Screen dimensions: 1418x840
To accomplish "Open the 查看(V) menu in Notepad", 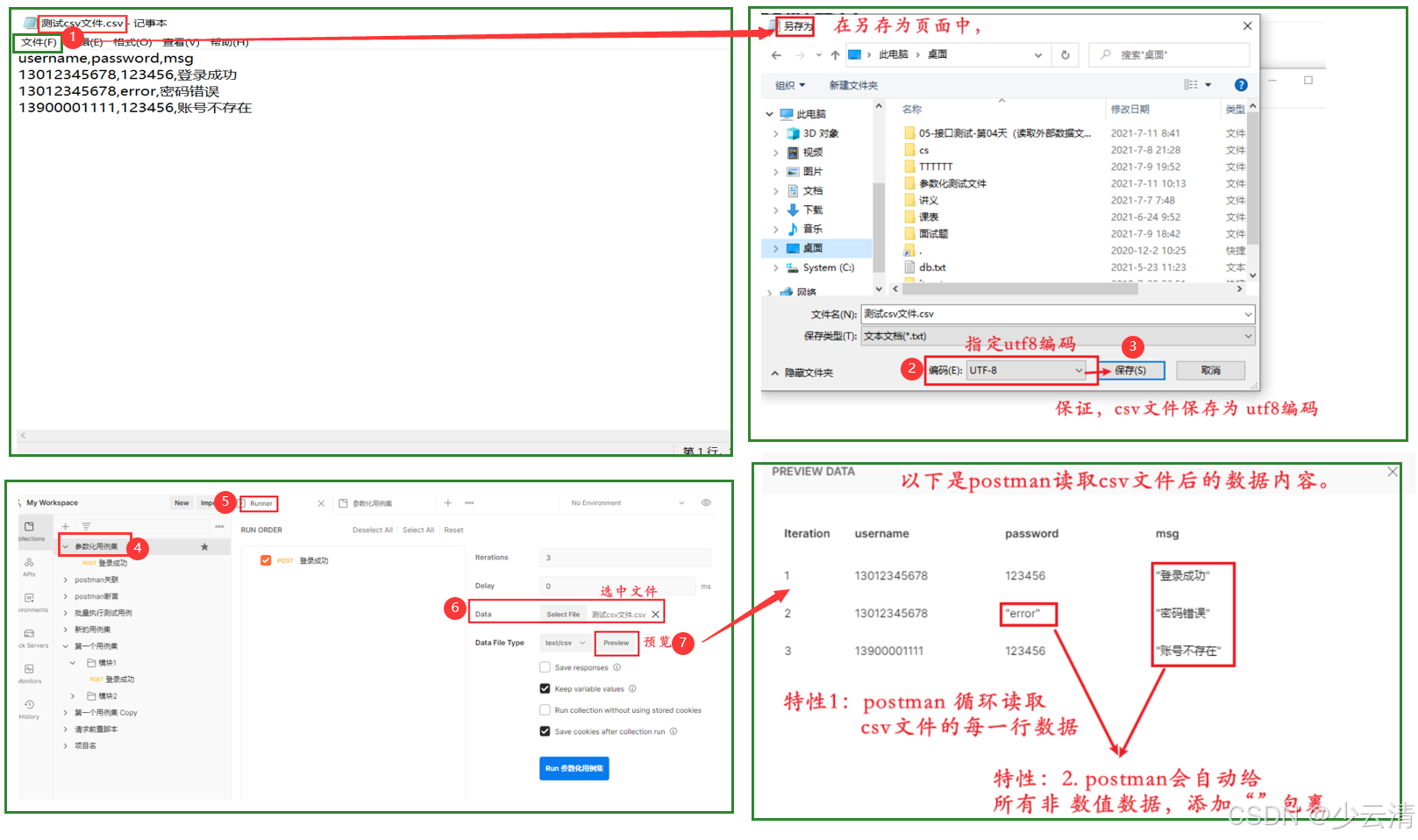I will pos(181,42).
